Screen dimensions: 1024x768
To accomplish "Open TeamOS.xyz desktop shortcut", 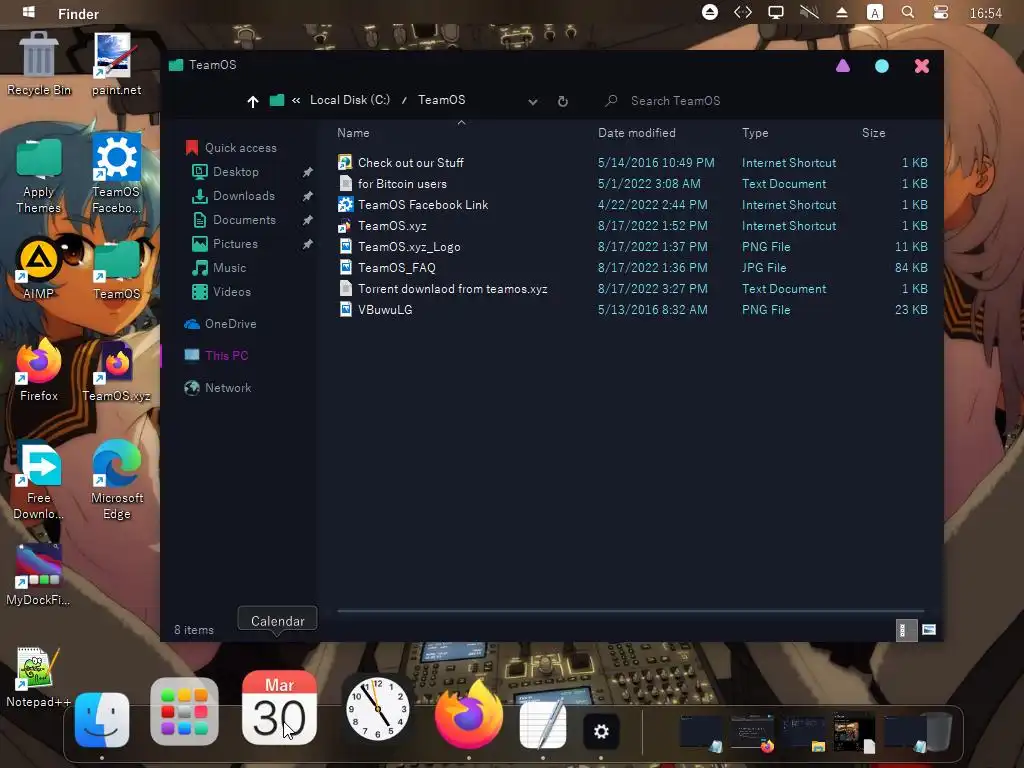I will pos(116,370).
